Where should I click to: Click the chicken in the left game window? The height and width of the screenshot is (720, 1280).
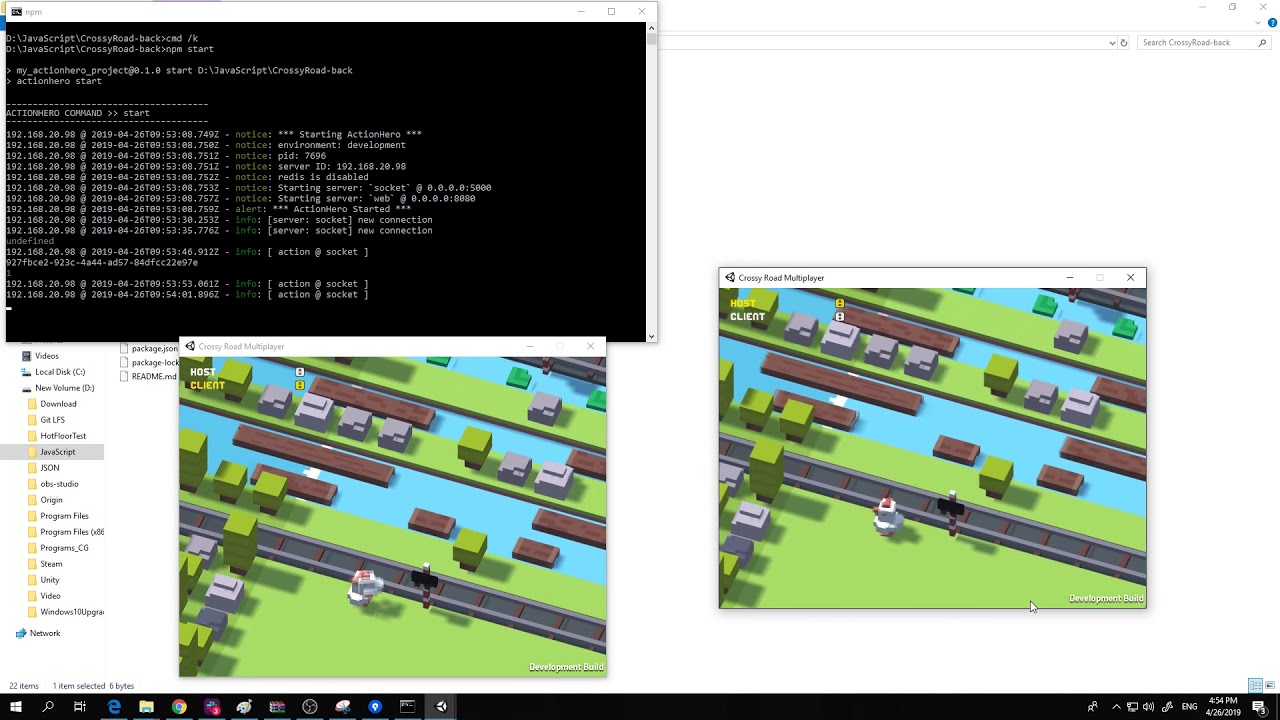(x=363, y=587)
